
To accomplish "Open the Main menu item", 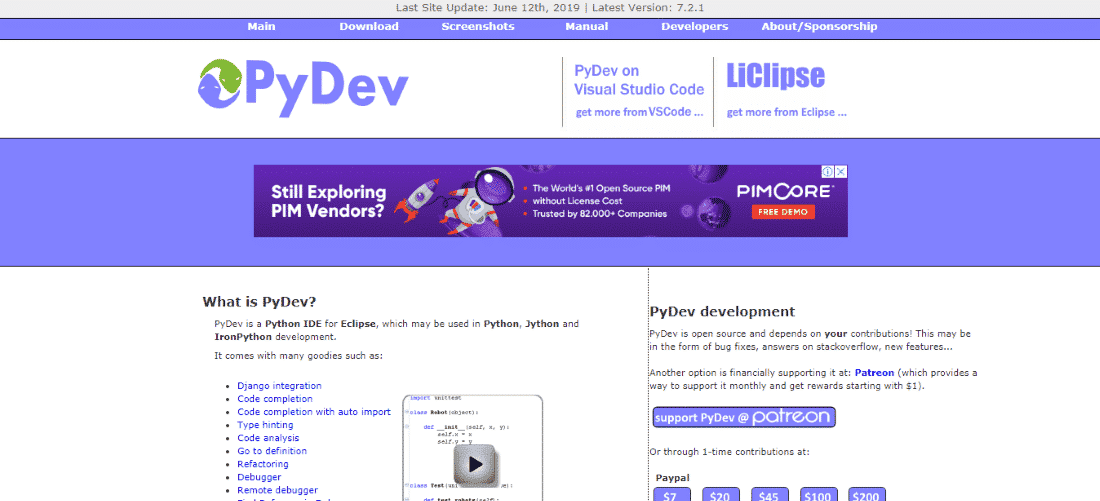I will pos(262,27).
